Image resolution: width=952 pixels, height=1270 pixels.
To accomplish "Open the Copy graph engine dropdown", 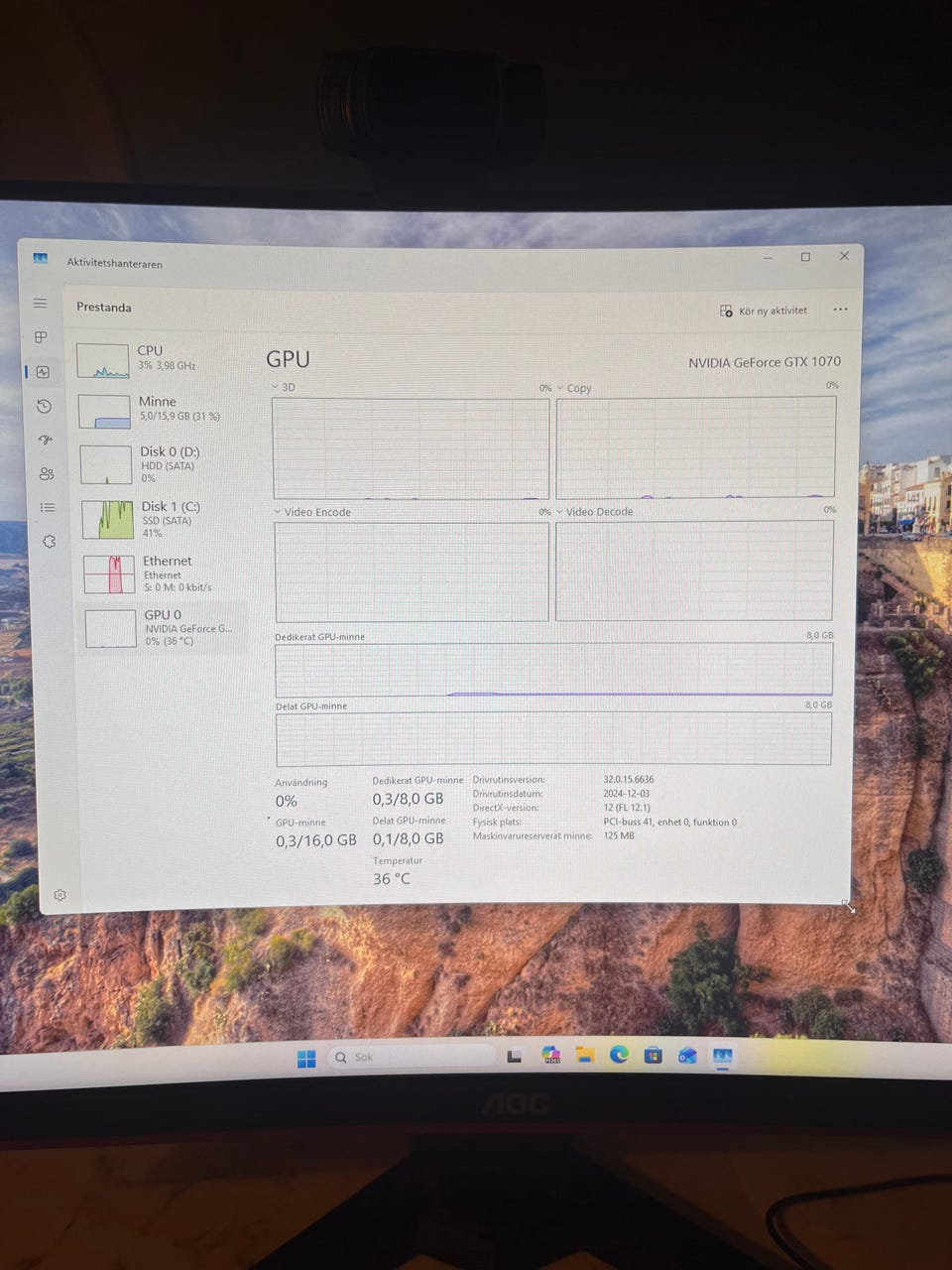I will click(574, 388).
